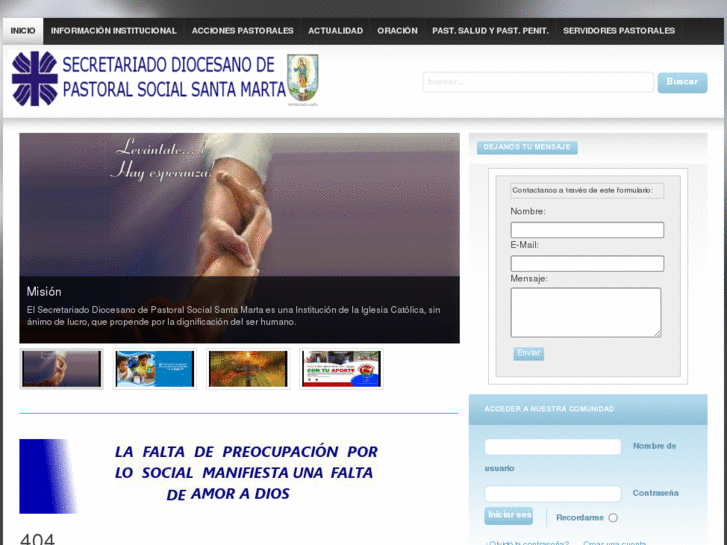Click the Buscar button
The image size is (727, 545).
(x=682, y=82)
